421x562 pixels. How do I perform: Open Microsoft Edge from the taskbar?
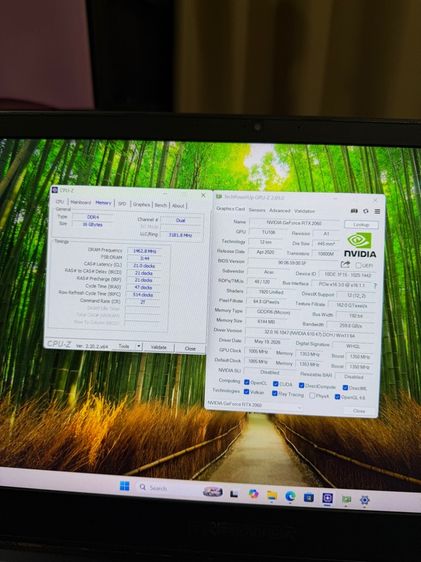pyautogui.click(x=290, y=496)
